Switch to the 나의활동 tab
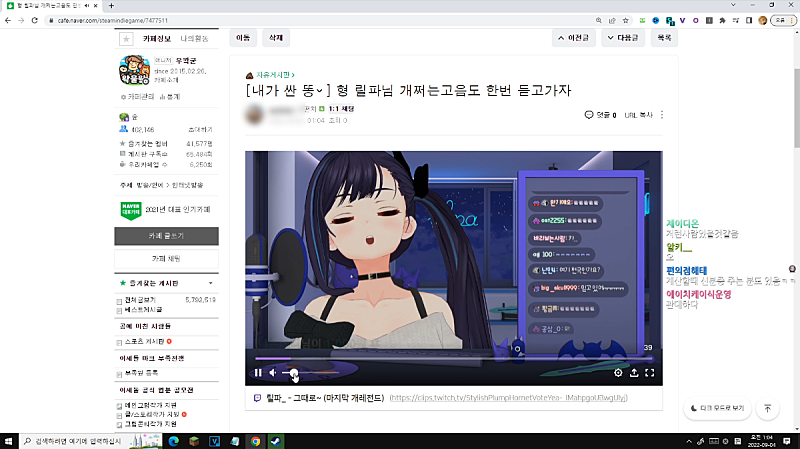800x449 pixels. point(194,37)
